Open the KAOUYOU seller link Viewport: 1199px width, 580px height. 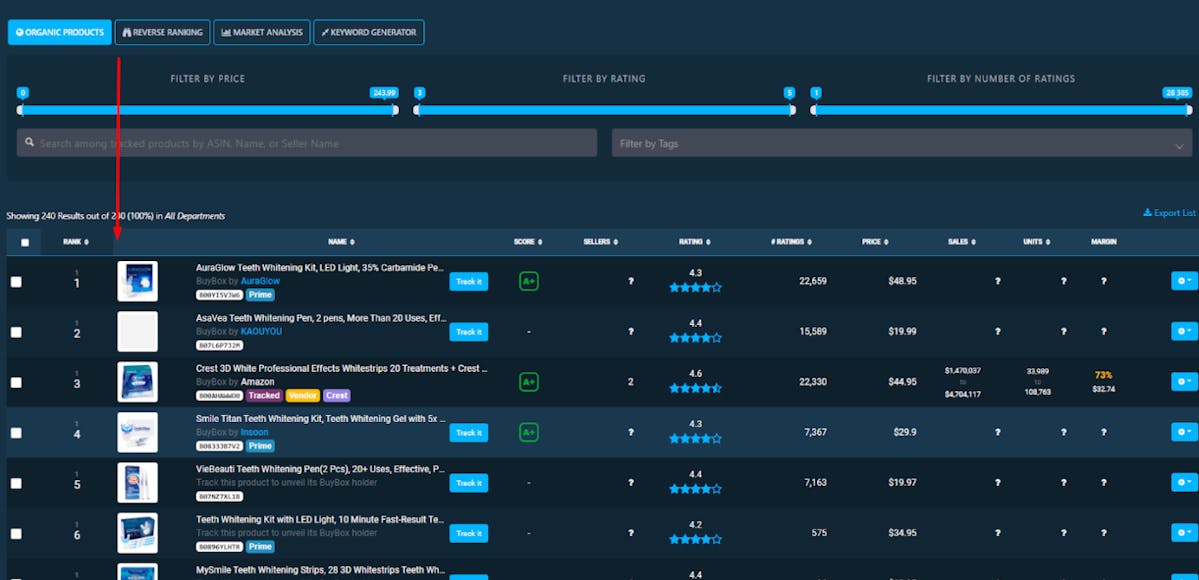[x=261, y=332]
